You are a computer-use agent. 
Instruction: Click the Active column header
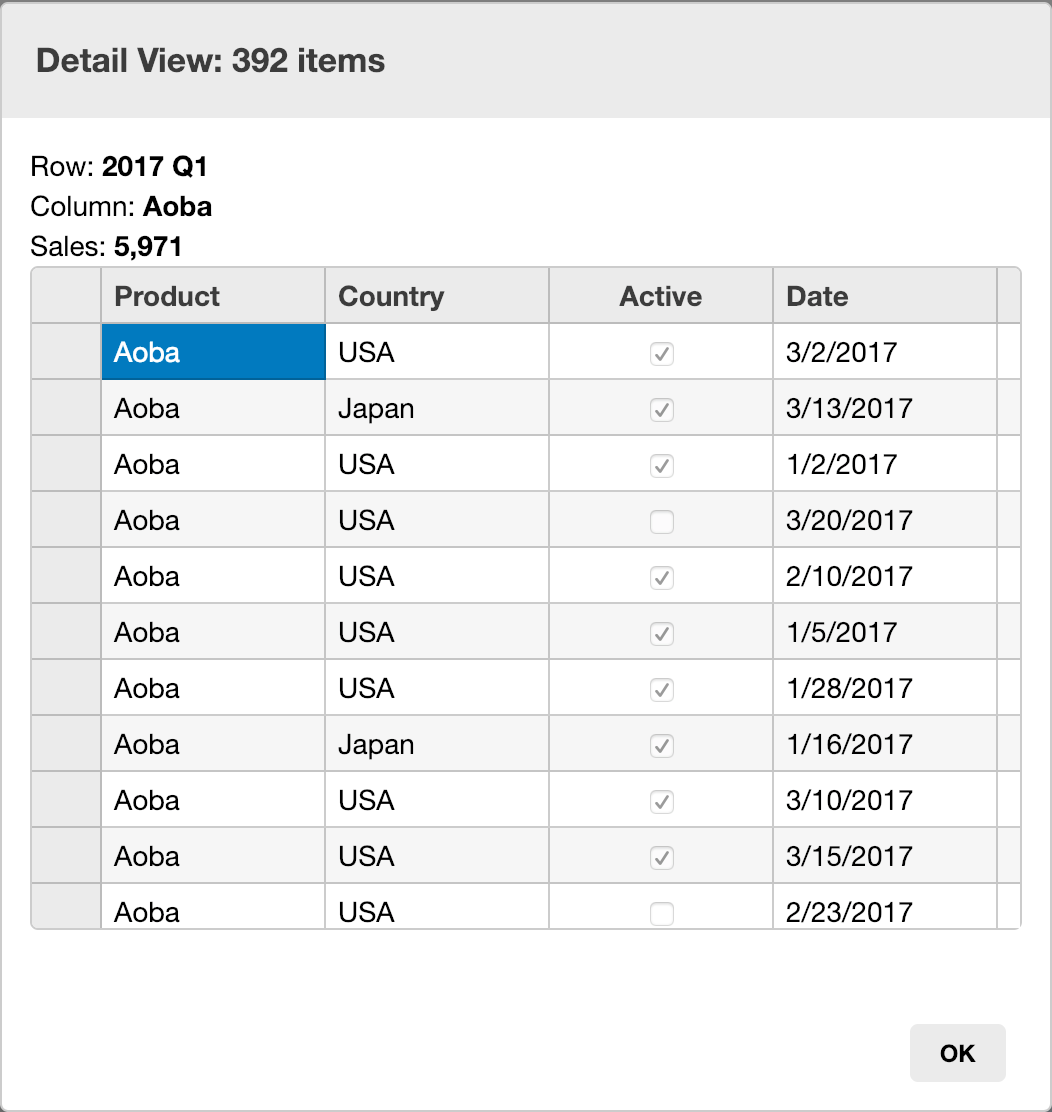[660, 296]
